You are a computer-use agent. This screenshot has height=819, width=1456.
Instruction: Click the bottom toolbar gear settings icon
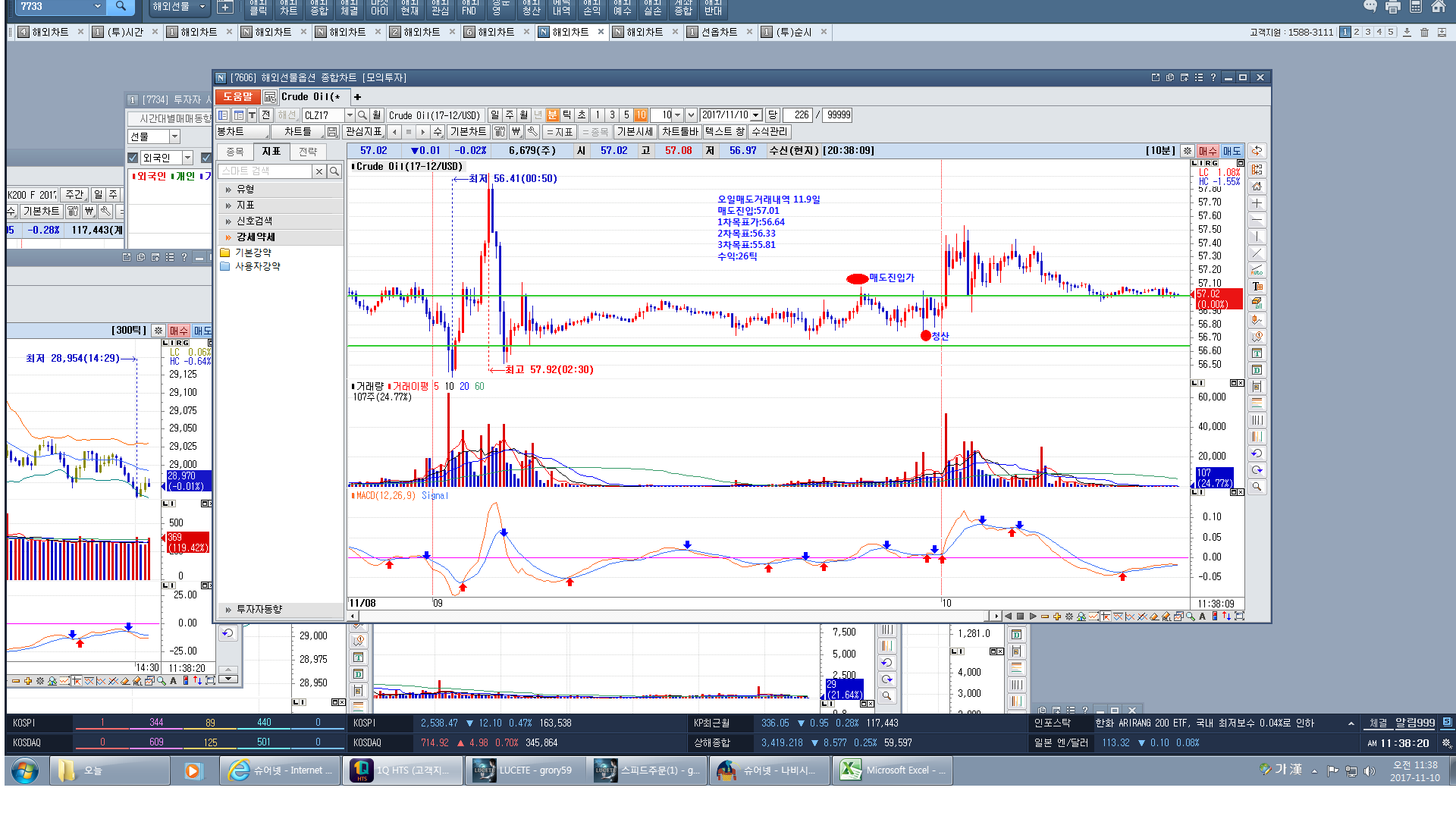click(1069, 617)
